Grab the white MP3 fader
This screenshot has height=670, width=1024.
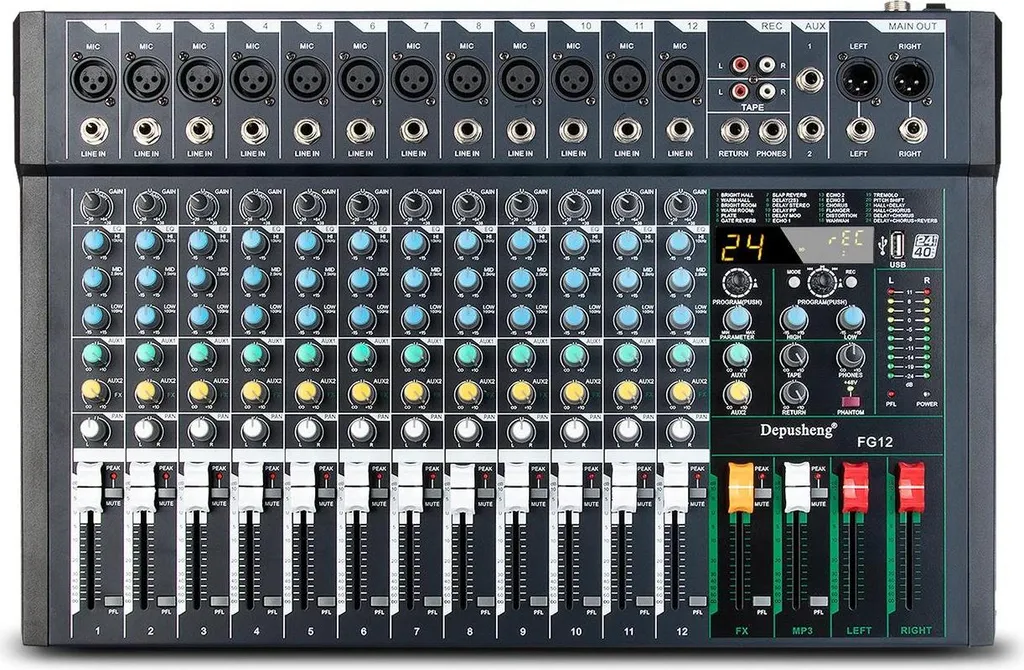797,487
